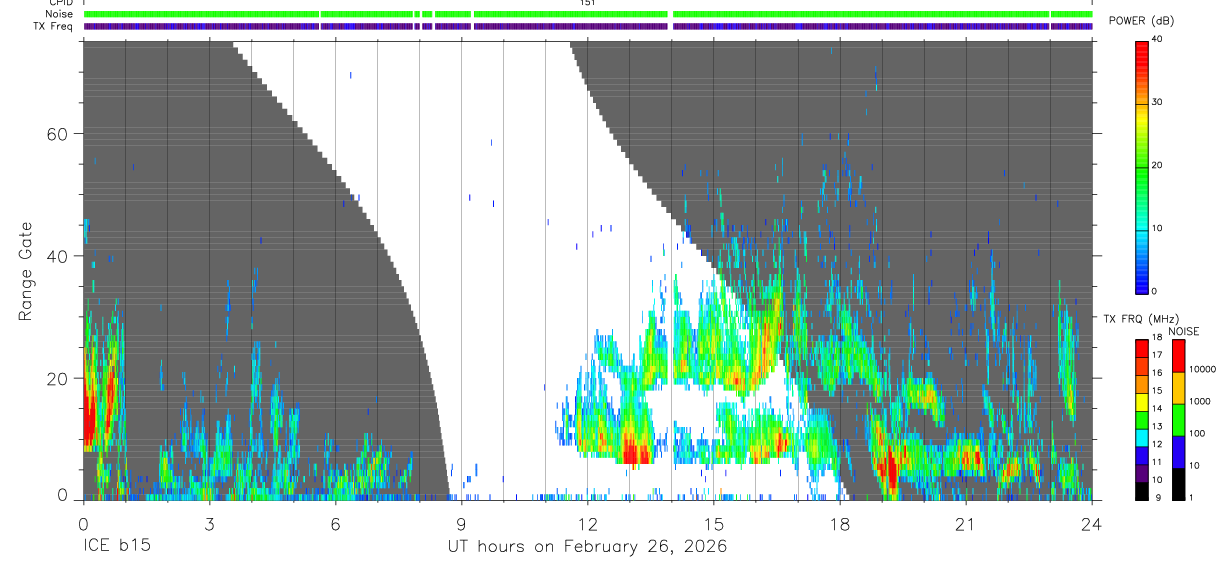
Task: Pick the purple segment of TX FRQ bar
Action: click(x=1142, y=475)
